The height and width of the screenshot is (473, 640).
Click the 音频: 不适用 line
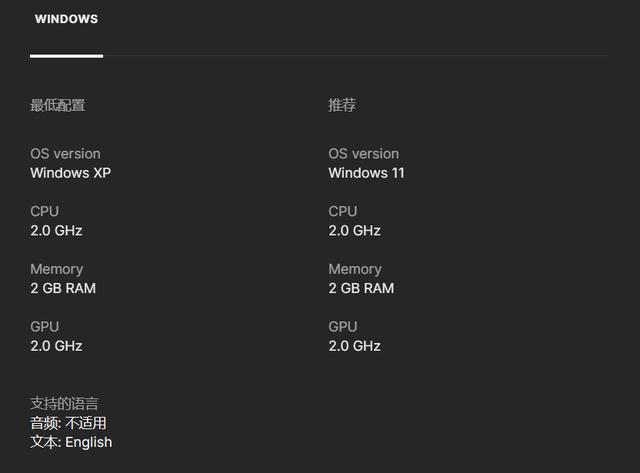tap(68, 423)
